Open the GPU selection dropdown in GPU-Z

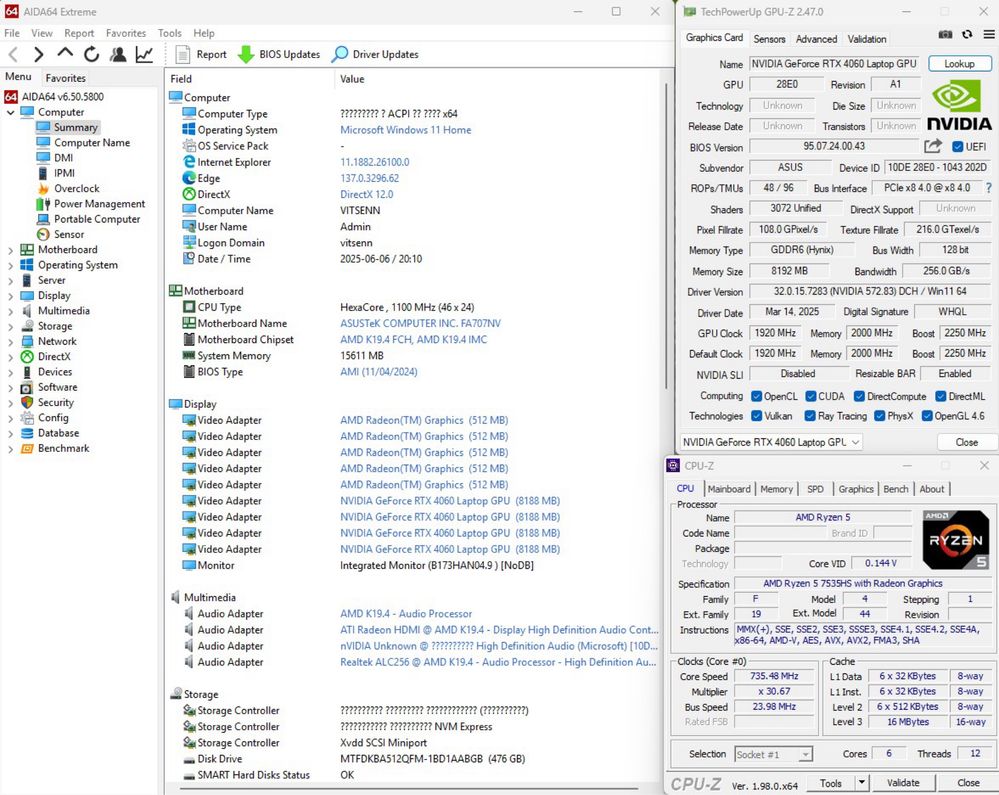coord(771,442)
